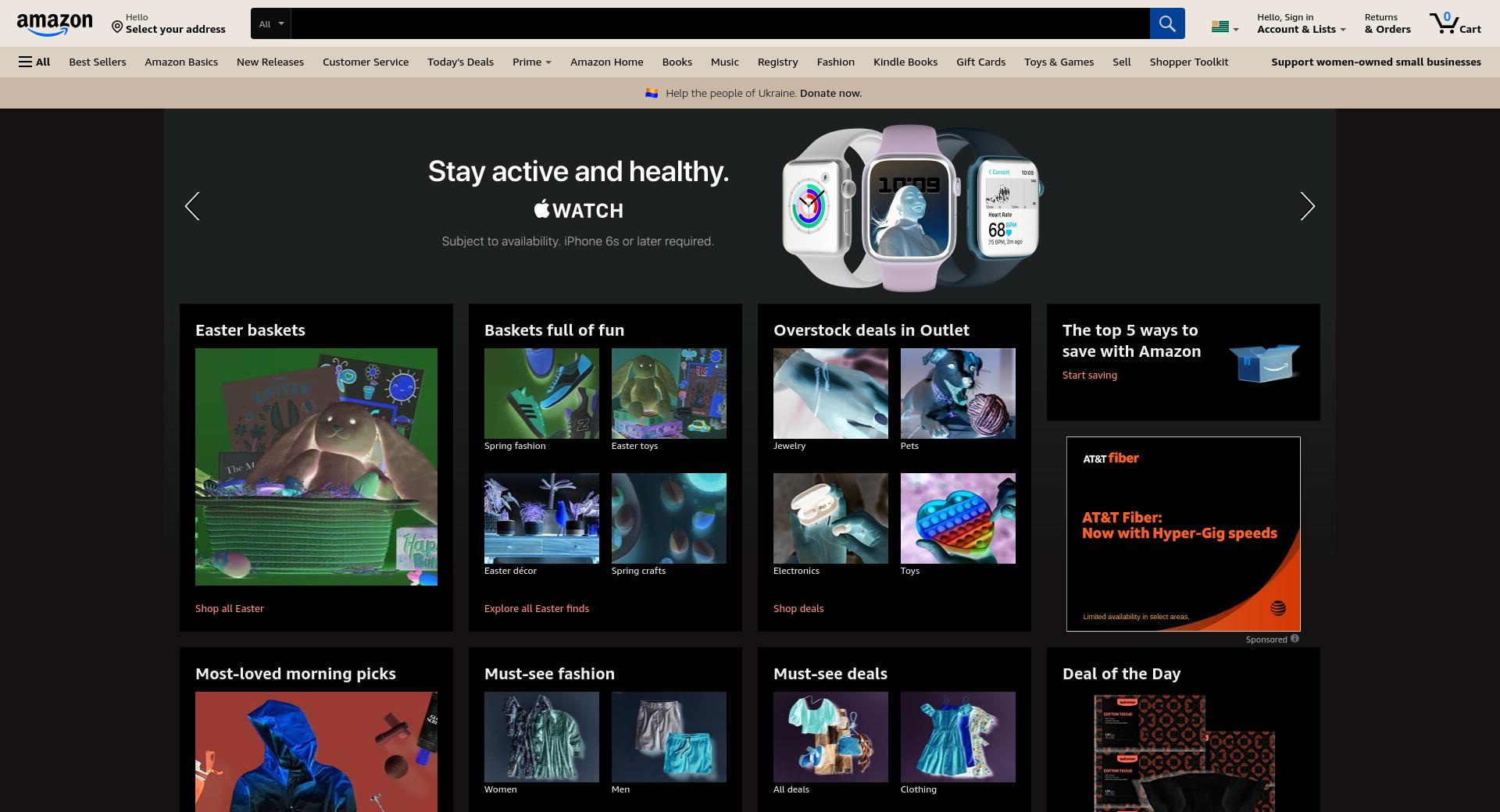The height and width of the screenshot is (812, 1500).
Task: Expand the Prime menu dropdown
Action: (531, 62)
